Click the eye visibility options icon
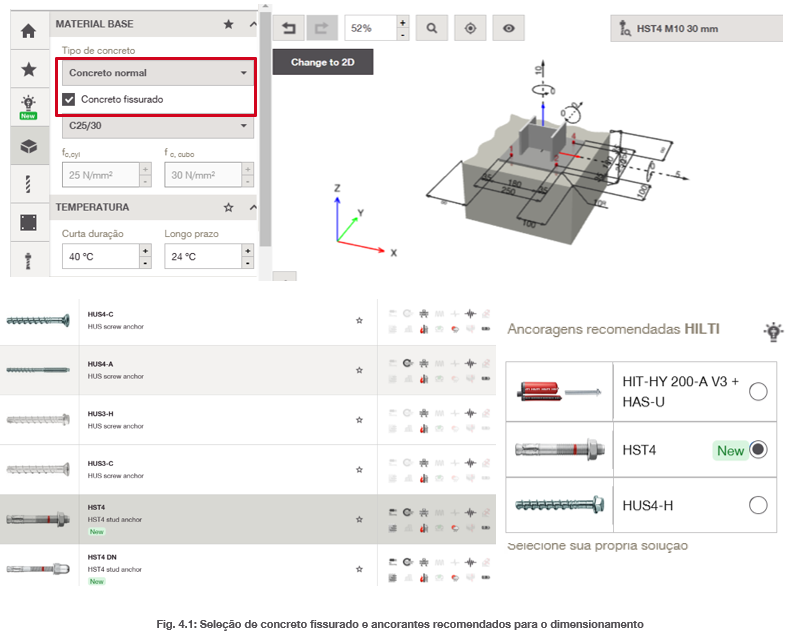Image resolution: width=810 pixels, height=643 pixels. pos(509,28)
